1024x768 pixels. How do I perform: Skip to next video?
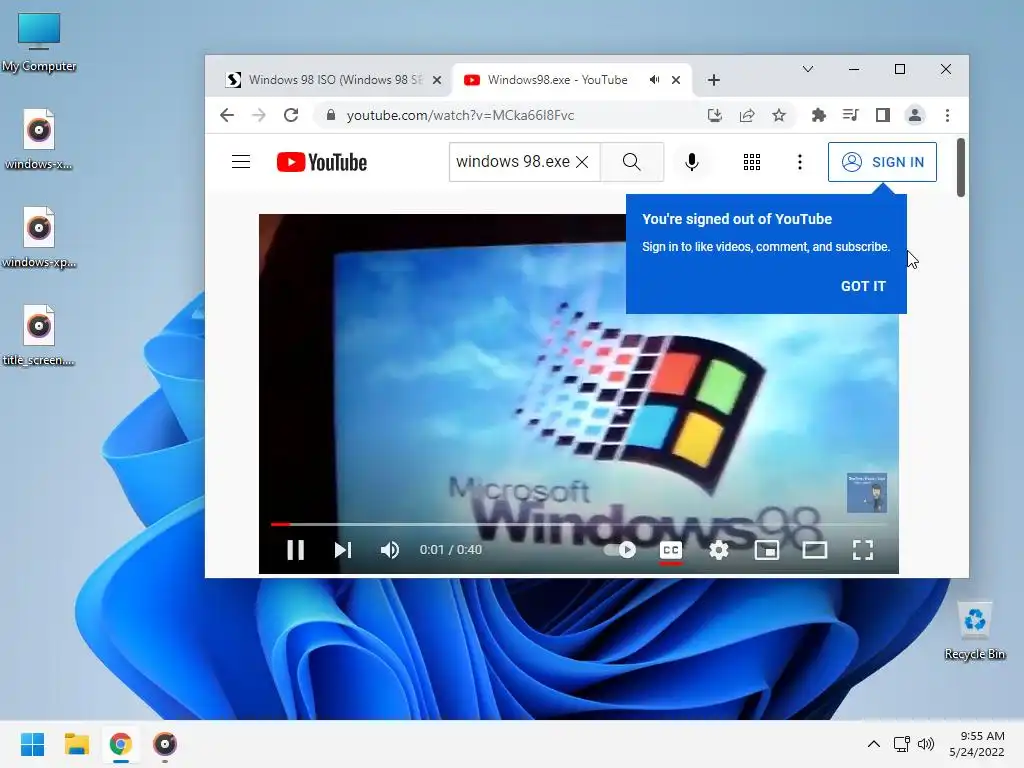(343, 550)
